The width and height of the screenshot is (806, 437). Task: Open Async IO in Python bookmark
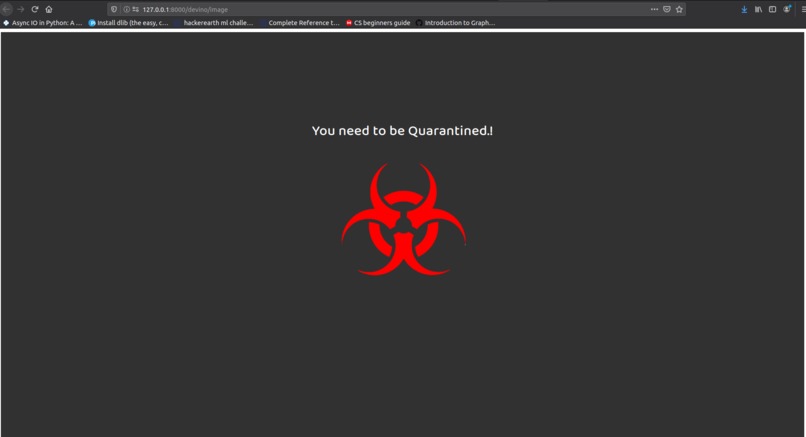point(42,23)
